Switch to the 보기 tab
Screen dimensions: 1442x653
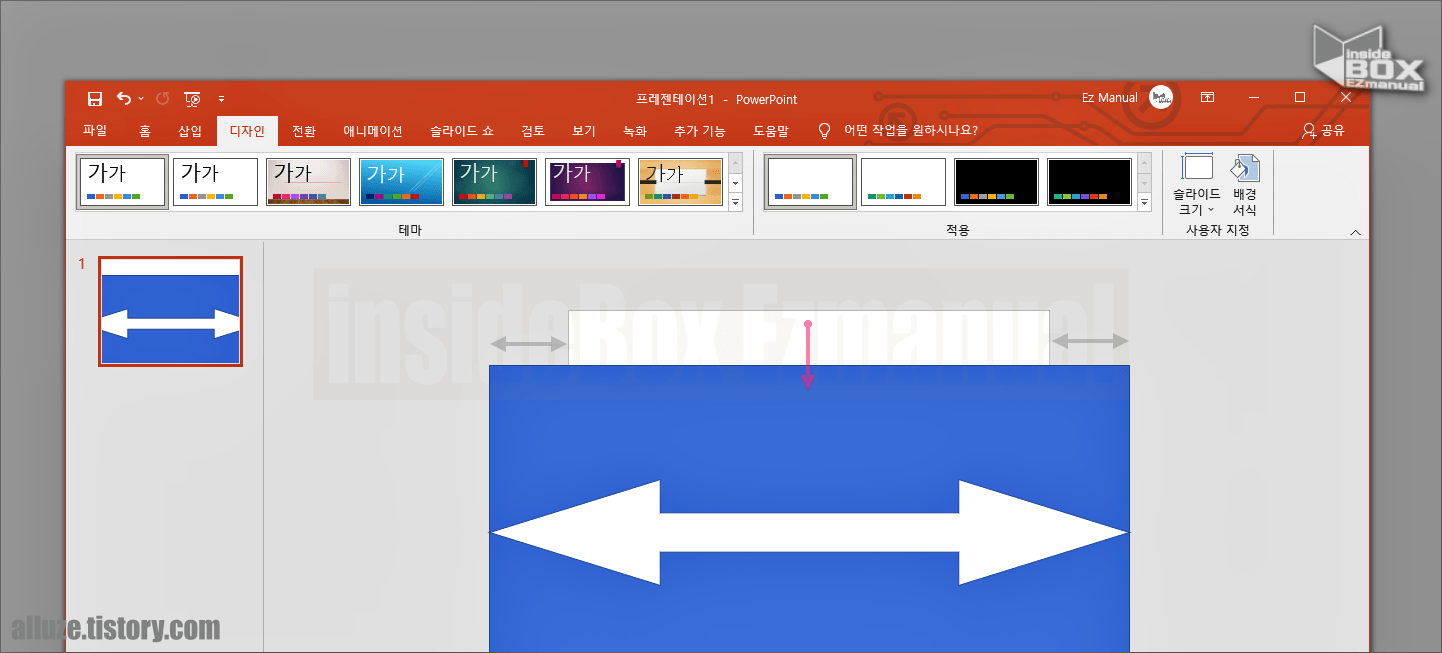tap(584, 130)
